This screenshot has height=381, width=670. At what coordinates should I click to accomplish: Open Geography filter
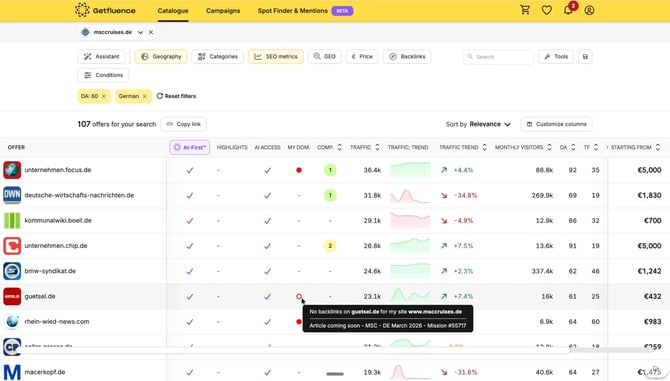[x=161, y=56]
